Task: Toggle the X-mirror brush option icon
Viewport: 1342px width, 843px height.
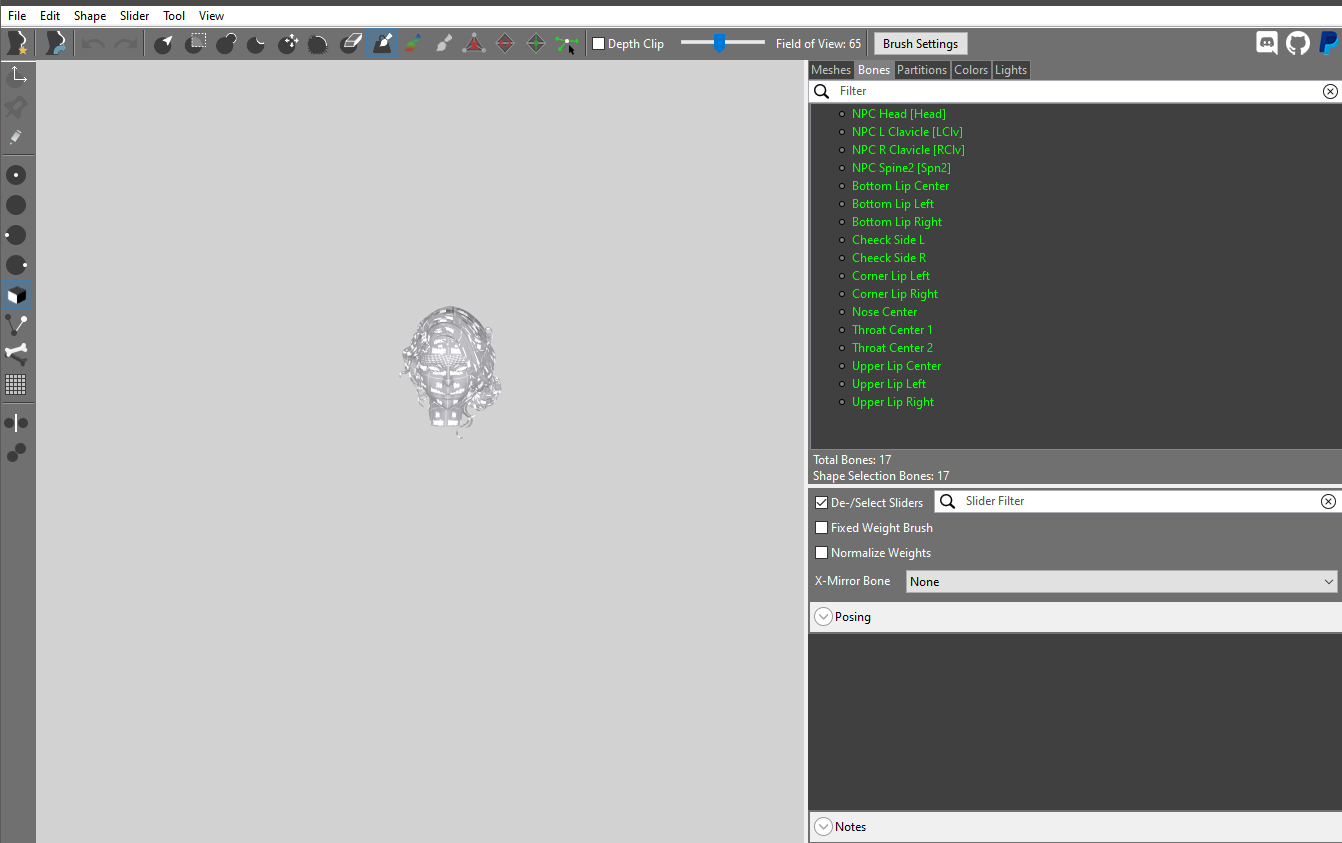Action: tap(16, 422)
